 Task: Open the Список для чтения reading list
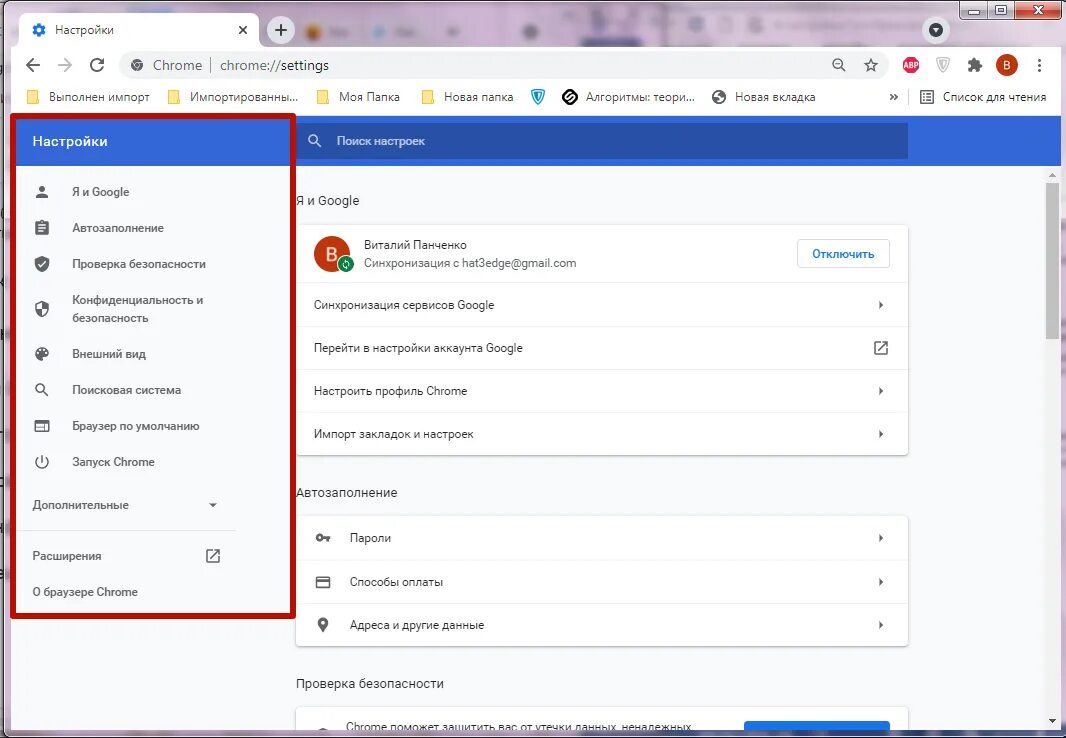coord(983,97)
